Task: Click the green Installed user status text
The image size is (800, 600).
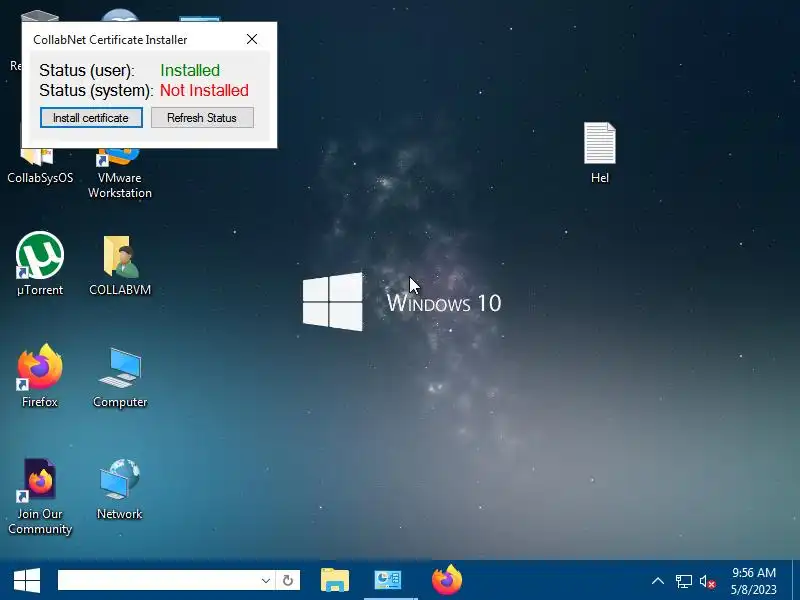Action: [190, 70]
